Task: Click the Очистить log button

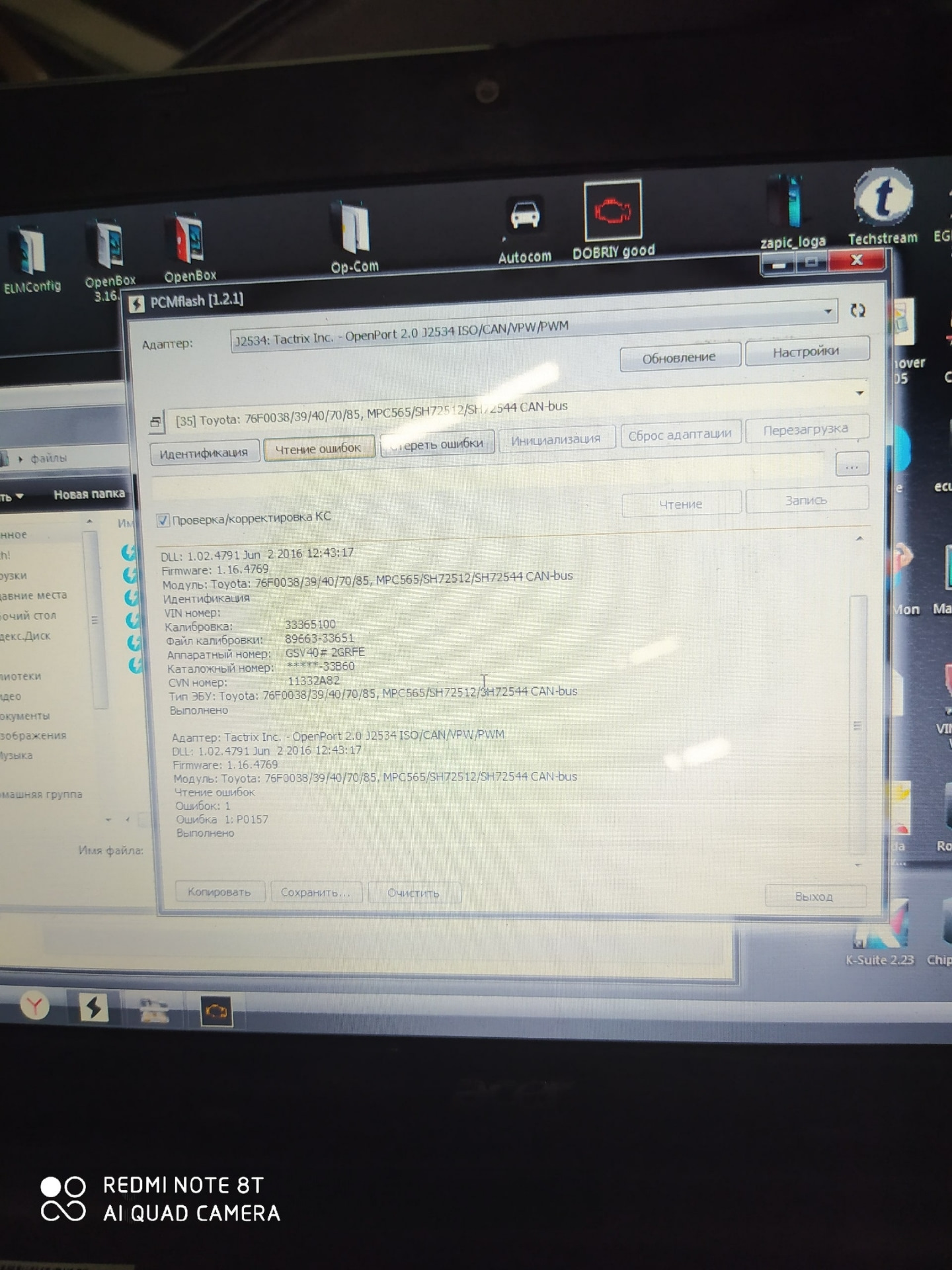Action: (413, 893)
